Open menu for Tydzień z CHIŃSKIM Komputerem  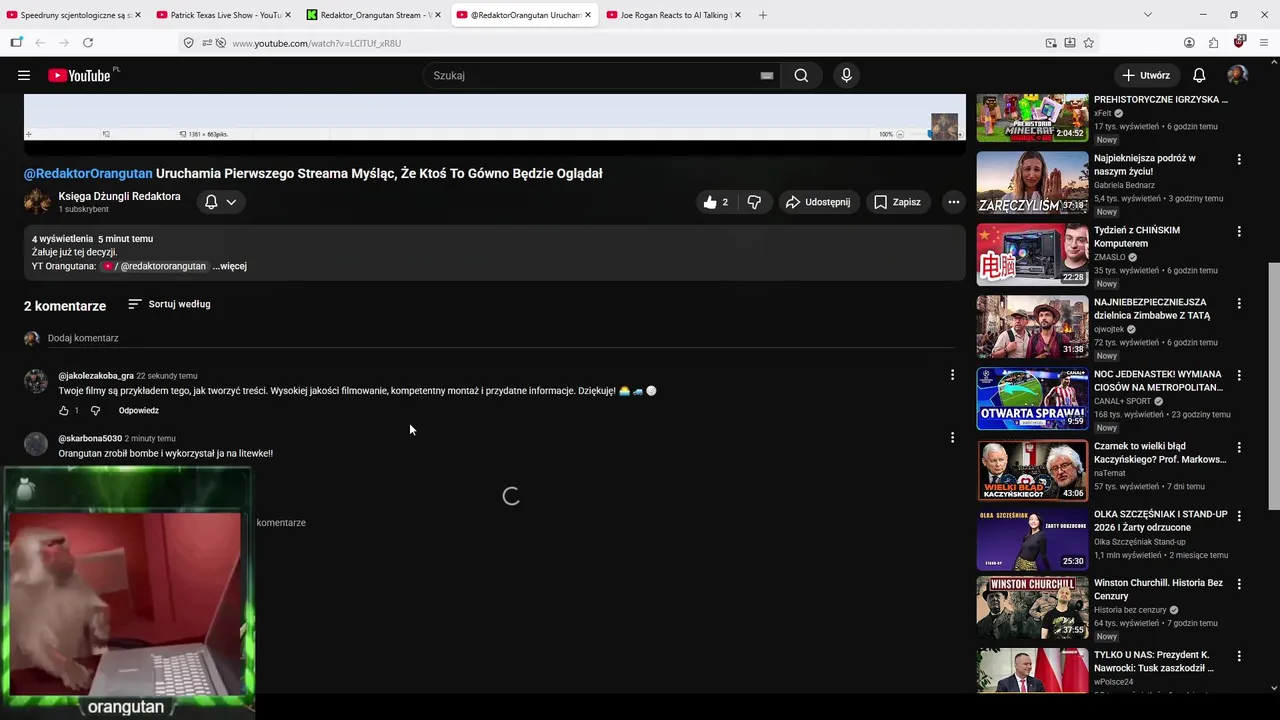[1239, 231]
